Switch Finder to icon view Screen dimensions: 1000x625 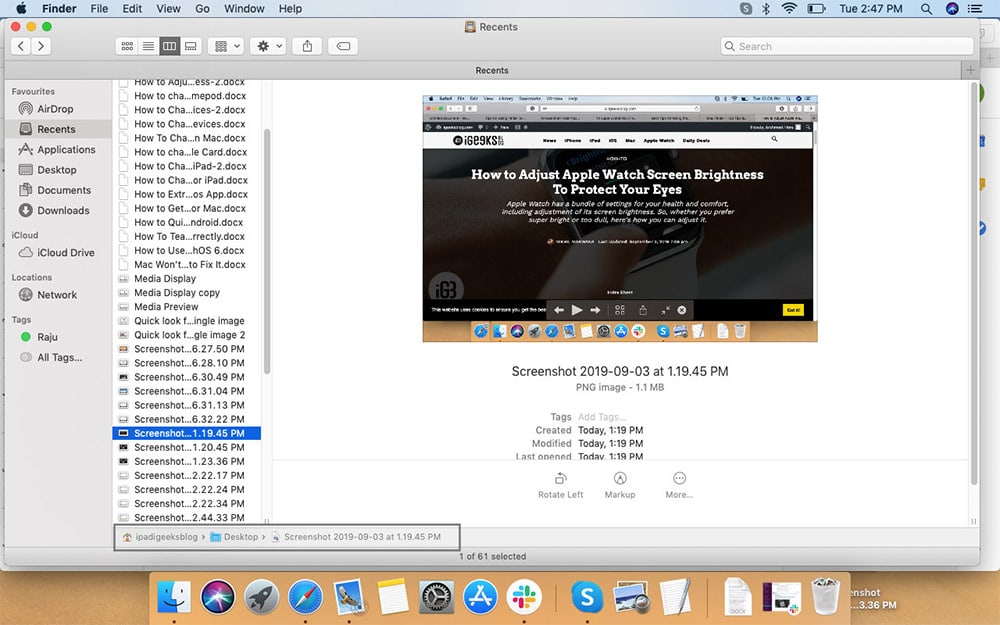[x=127, y=45]
